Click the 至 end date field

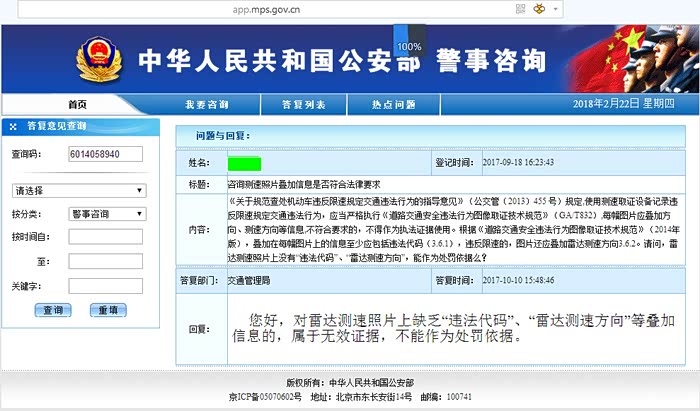(106, 261)
